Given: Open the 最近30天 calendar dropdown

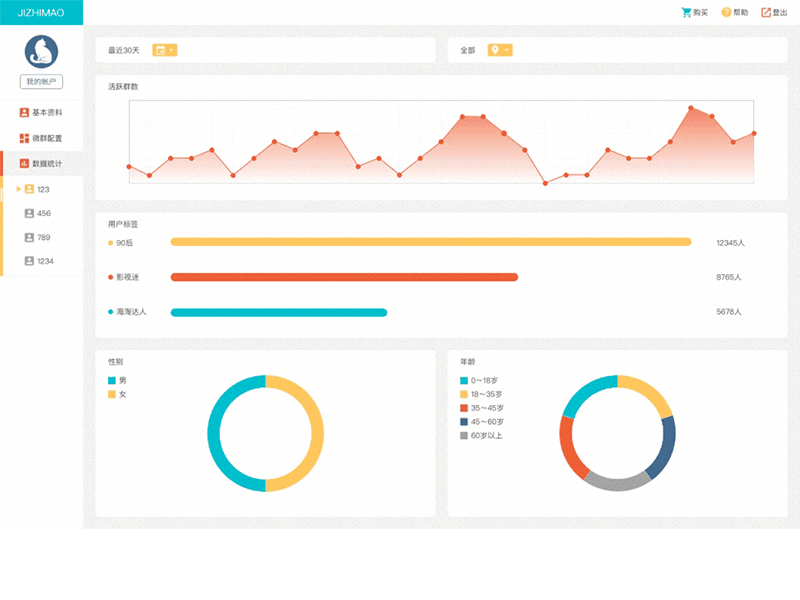Looking at the screenshot, I should pyautogui.click(x=164, y=50).
